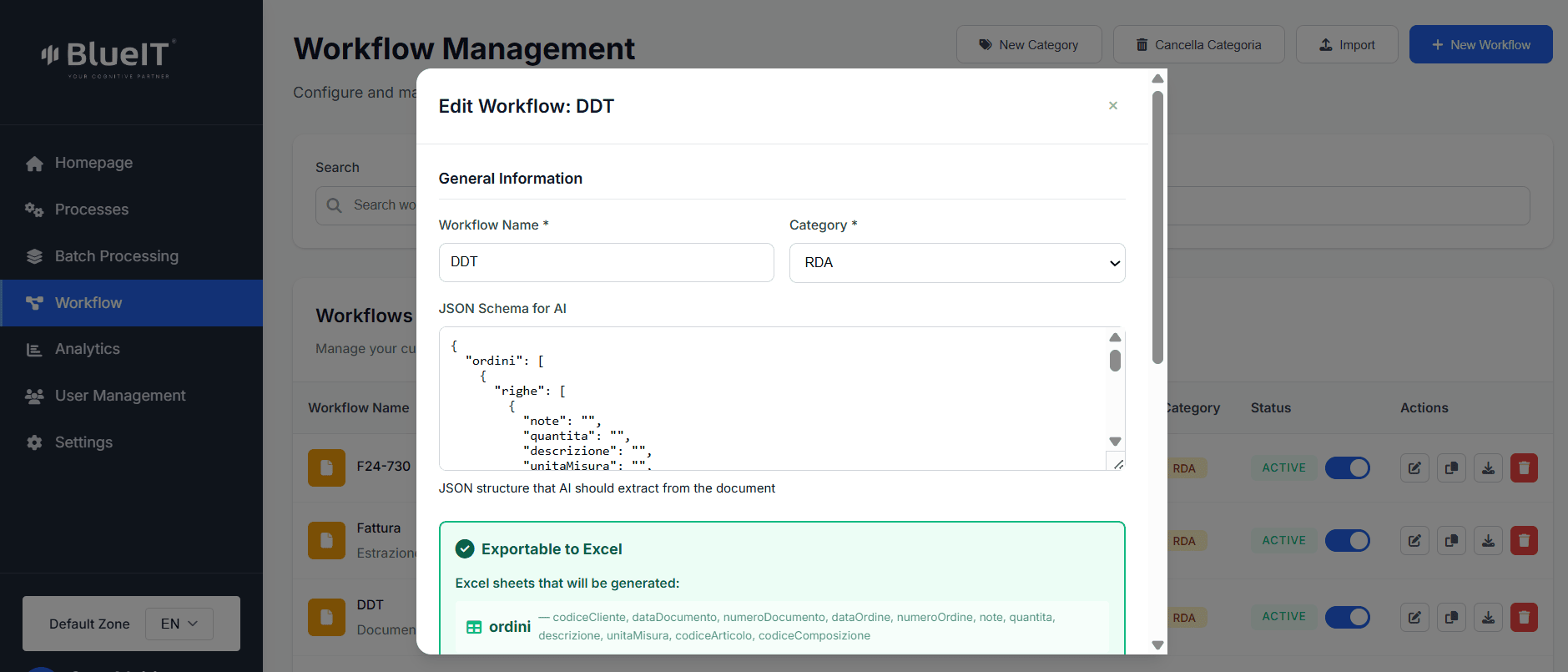Click the Exportable to Excel checkmark icon
Viewport: 1568px width, 672px height.
[x=465, y=548]
